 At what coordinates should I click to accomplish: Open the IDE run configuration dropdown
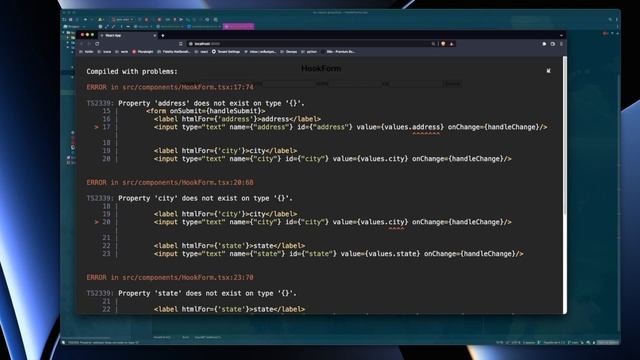122,20
